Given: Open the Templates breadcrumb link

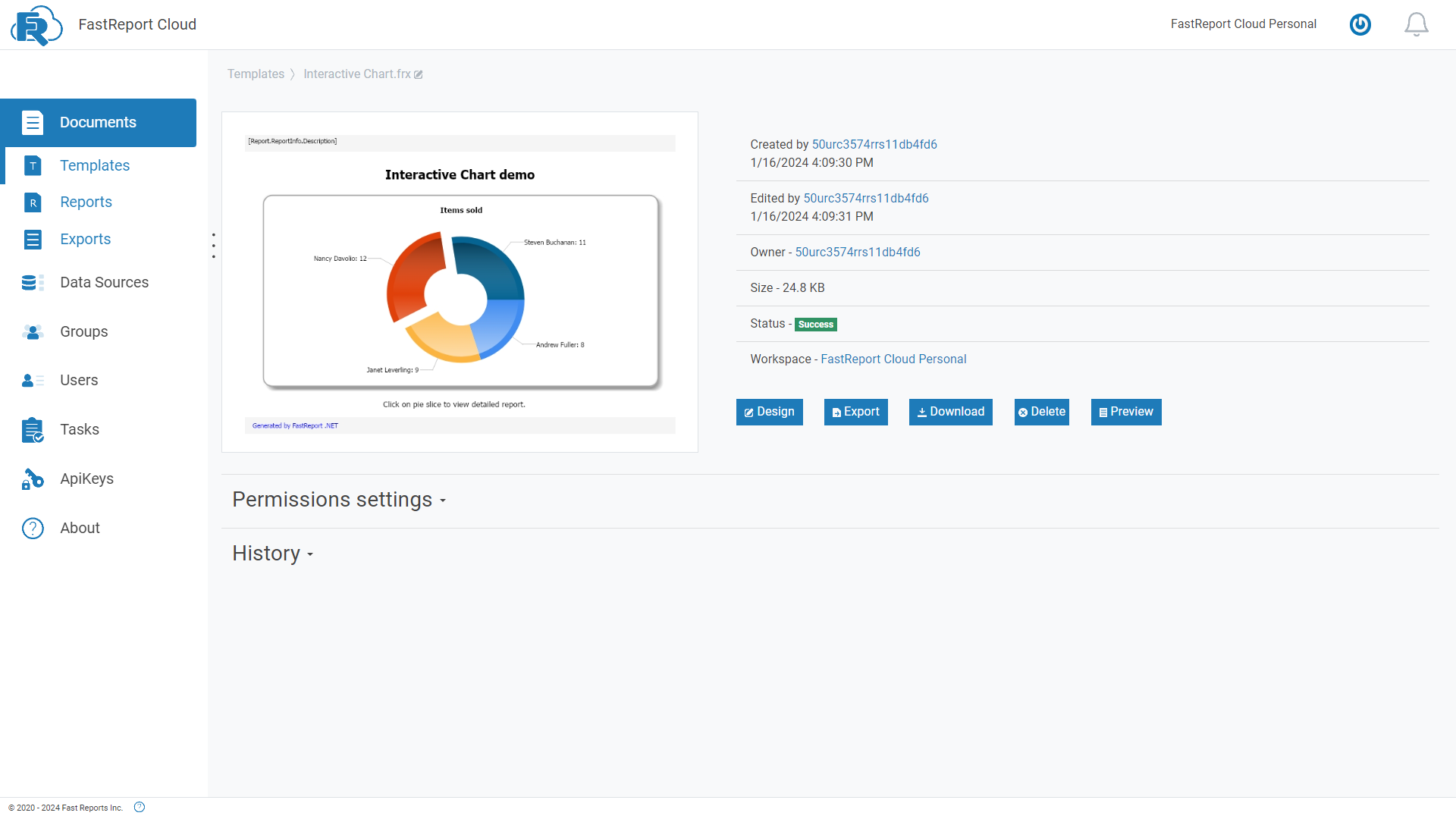Looking at the screenshot, I should click(255, 74).
